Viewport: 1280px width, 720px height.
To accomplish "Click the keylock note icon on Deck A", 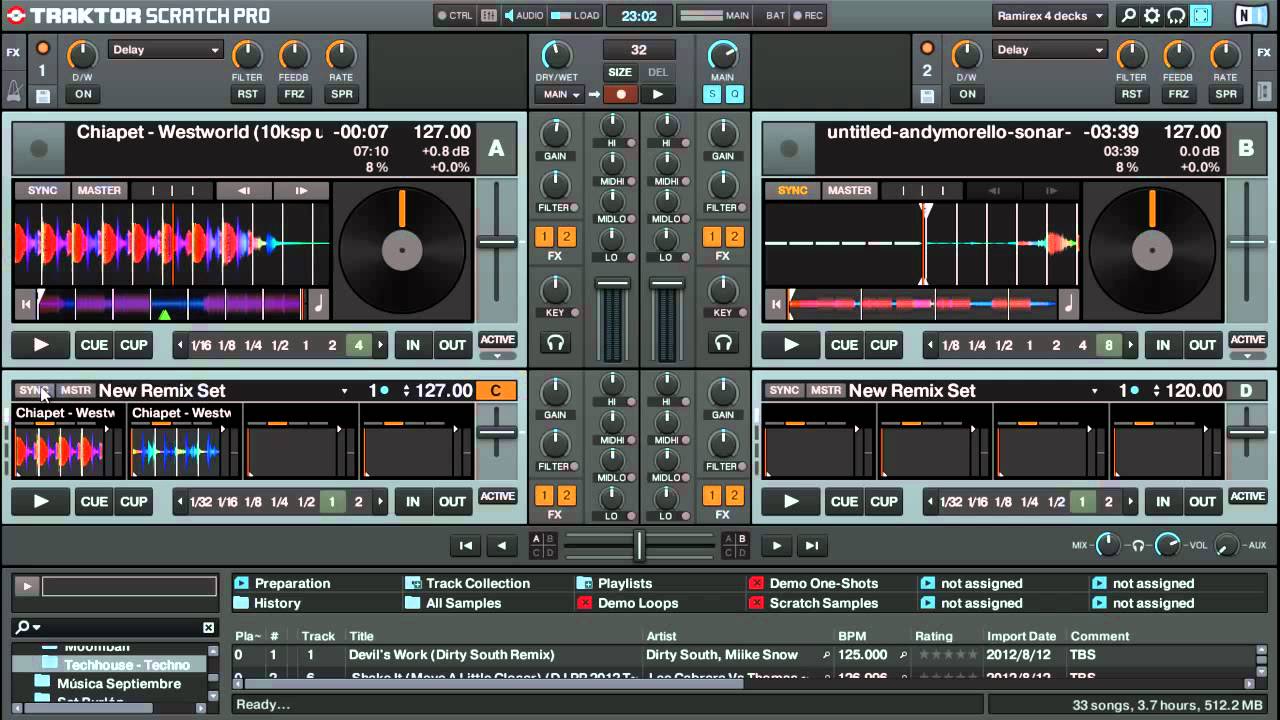I will click(x=318, y=303).
